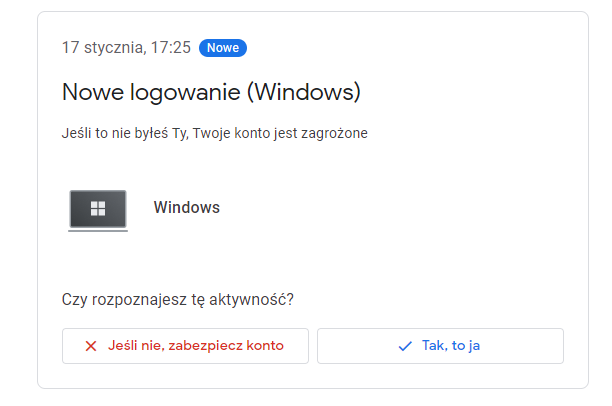Click the "Jeśli to nie byłeś Ty" sentence start
Viewport: 612px width, 406px height.
tap(125, 133)
